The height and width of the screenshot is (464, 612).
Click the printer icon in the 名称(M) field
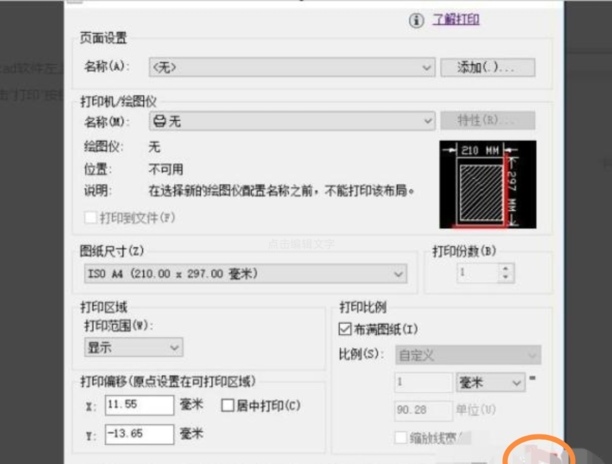159,121
